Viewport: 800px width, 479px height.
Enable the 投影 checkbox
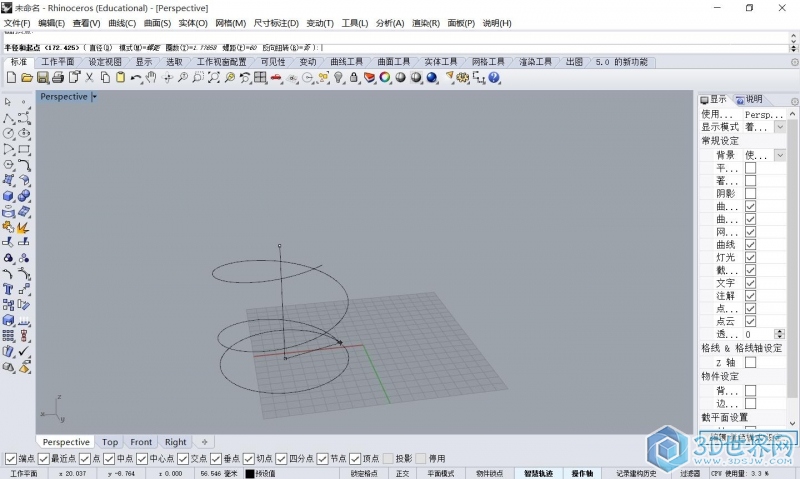coord(388,459)
